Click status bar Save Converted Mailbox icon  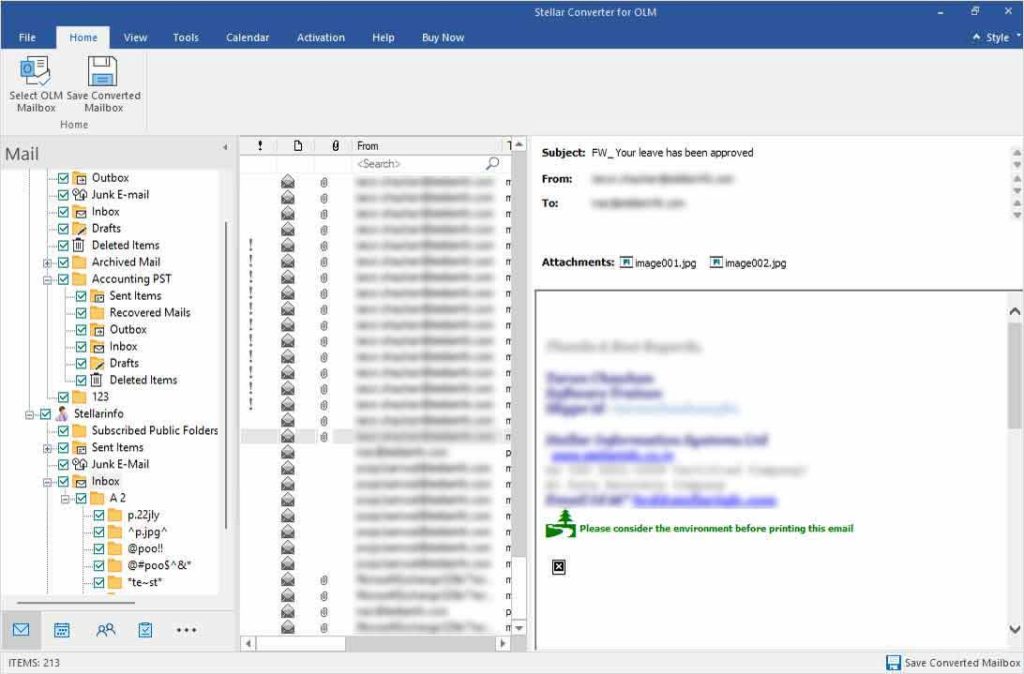coord(893,663)
